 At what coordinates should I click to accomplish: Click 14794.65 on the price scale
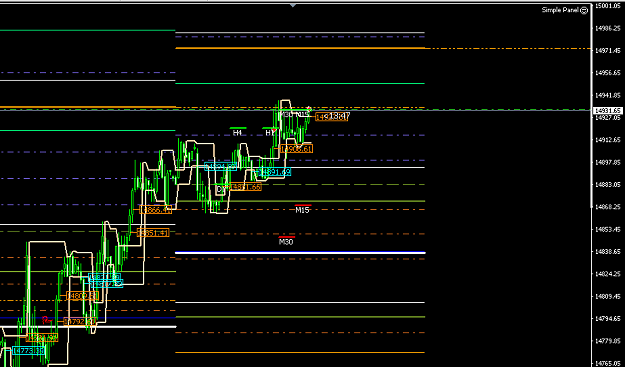[x=609, y=319]
